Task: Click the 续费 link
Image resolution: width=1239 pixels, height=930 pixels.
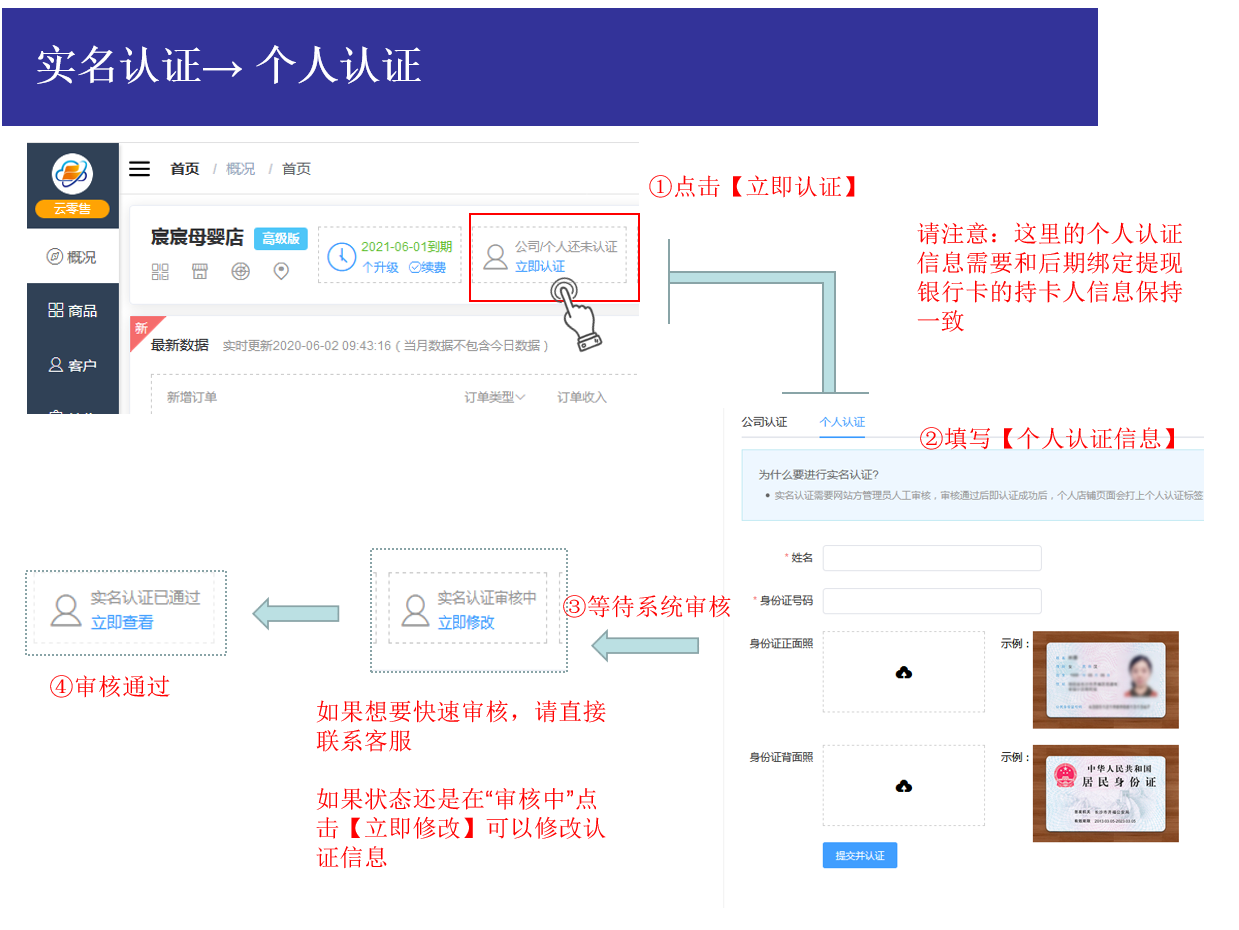Action: pyautogui.click(x=428, y=267)
